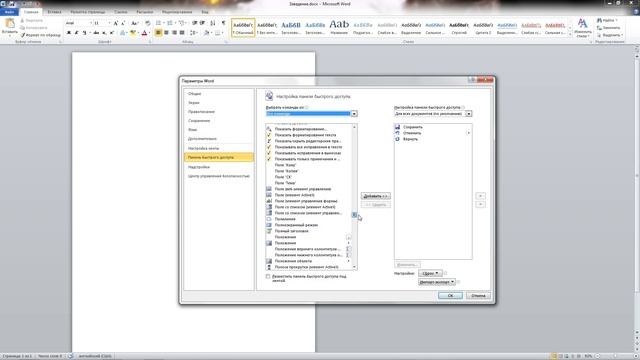Click the text highlight color button
Image resolution: width=640 pixels, height=360 pixels.
pos(132,33)
